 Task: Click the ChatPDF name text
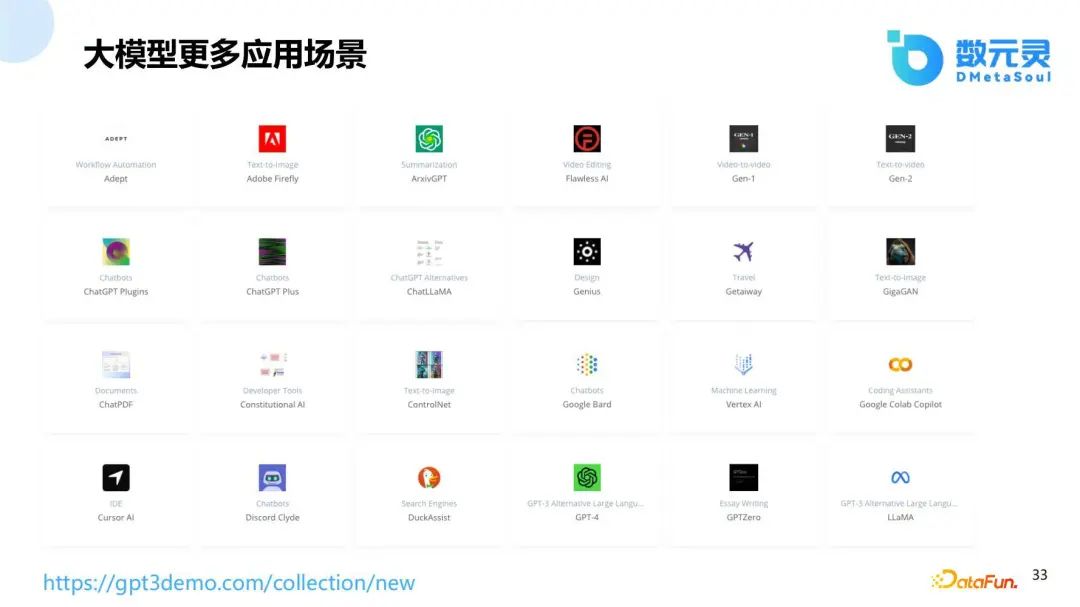click(116, 404)
